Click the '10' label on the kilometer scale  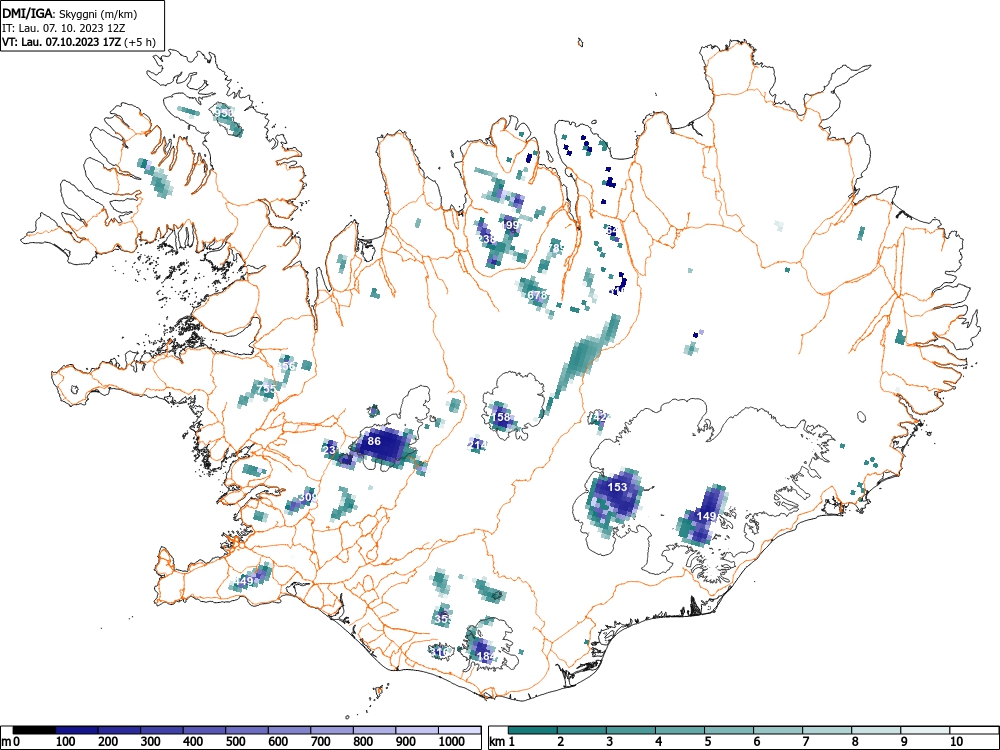956,742
